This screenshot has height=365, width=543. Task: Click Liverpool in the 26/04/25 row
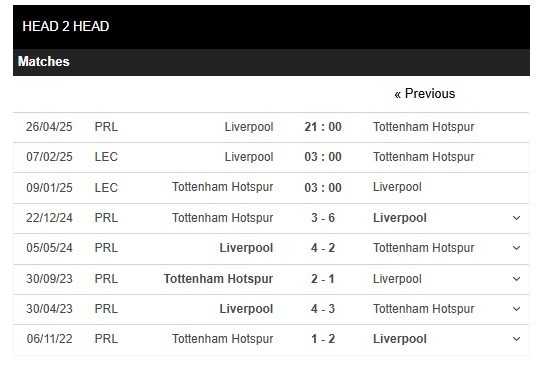point(249,127)
